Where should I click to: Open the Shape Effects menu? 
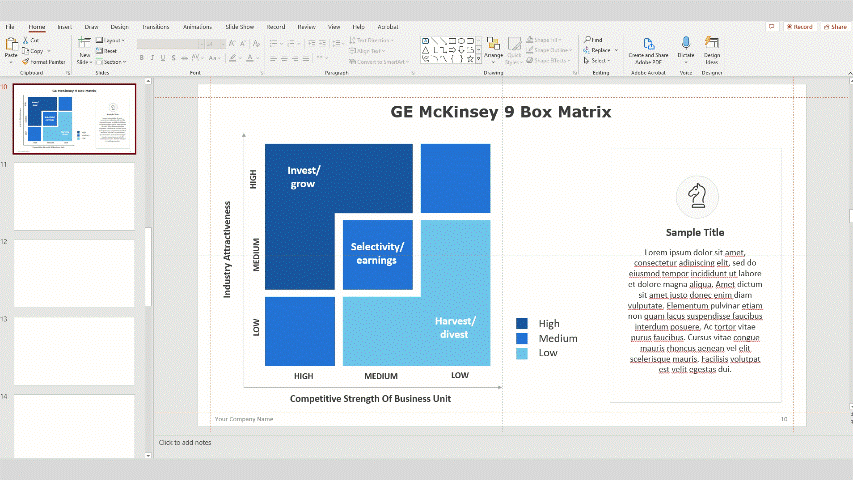[x=548, y=60]
